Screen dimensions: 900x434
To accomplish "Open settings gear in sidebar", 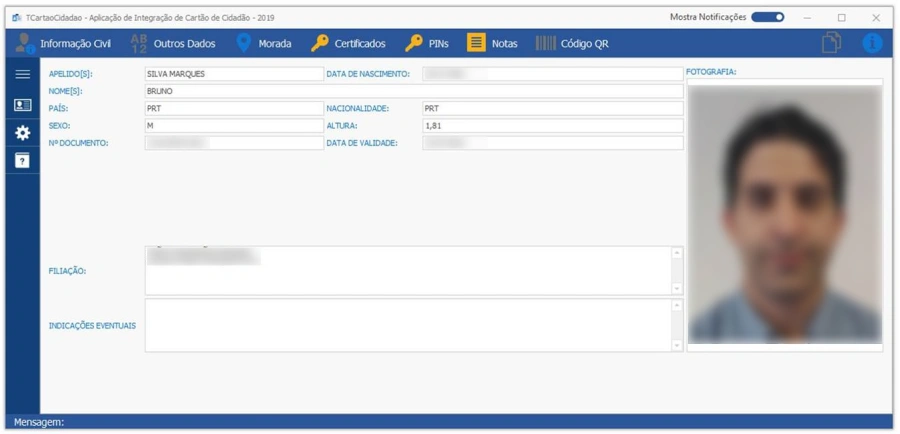I will pyautogui.click(x=22, y=132).
